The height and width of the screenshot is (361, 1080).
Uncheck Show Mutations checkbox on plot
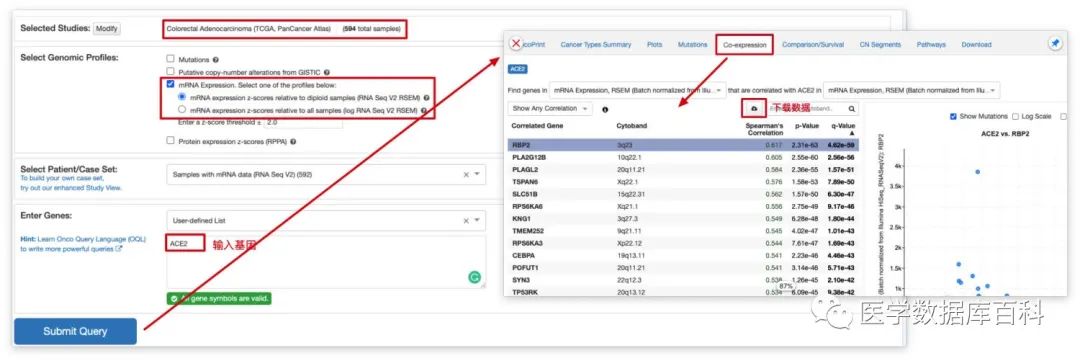[x=953, y=116]
